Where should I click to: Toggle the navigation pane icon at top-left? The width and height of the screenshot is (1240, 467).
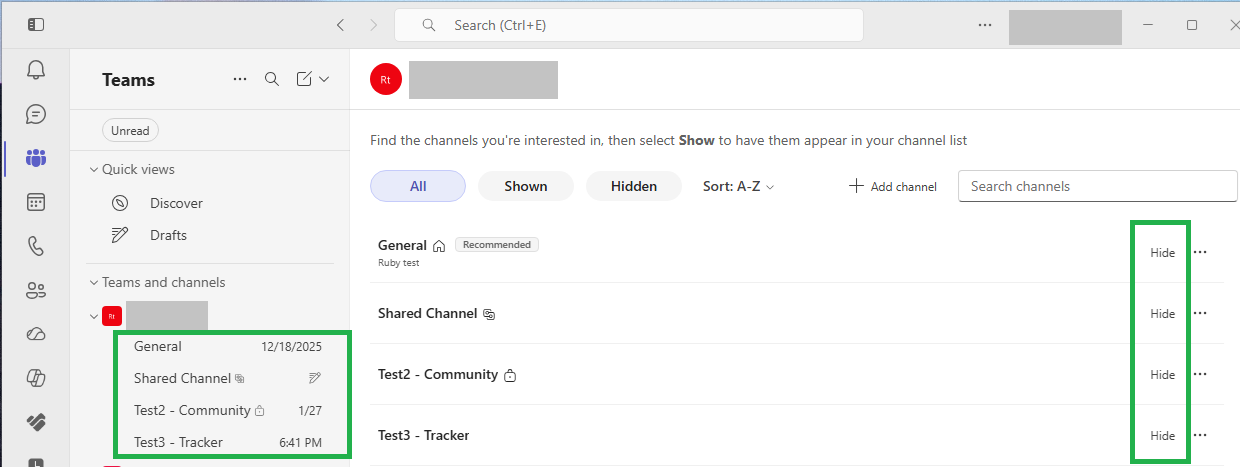coord(36,25)
